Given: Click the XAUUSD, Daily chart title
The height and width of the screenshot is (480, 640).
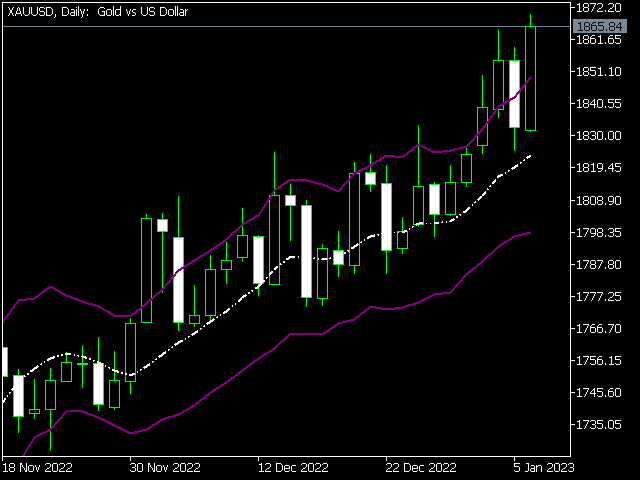Looking at the screenshot, I should (98, 12).
